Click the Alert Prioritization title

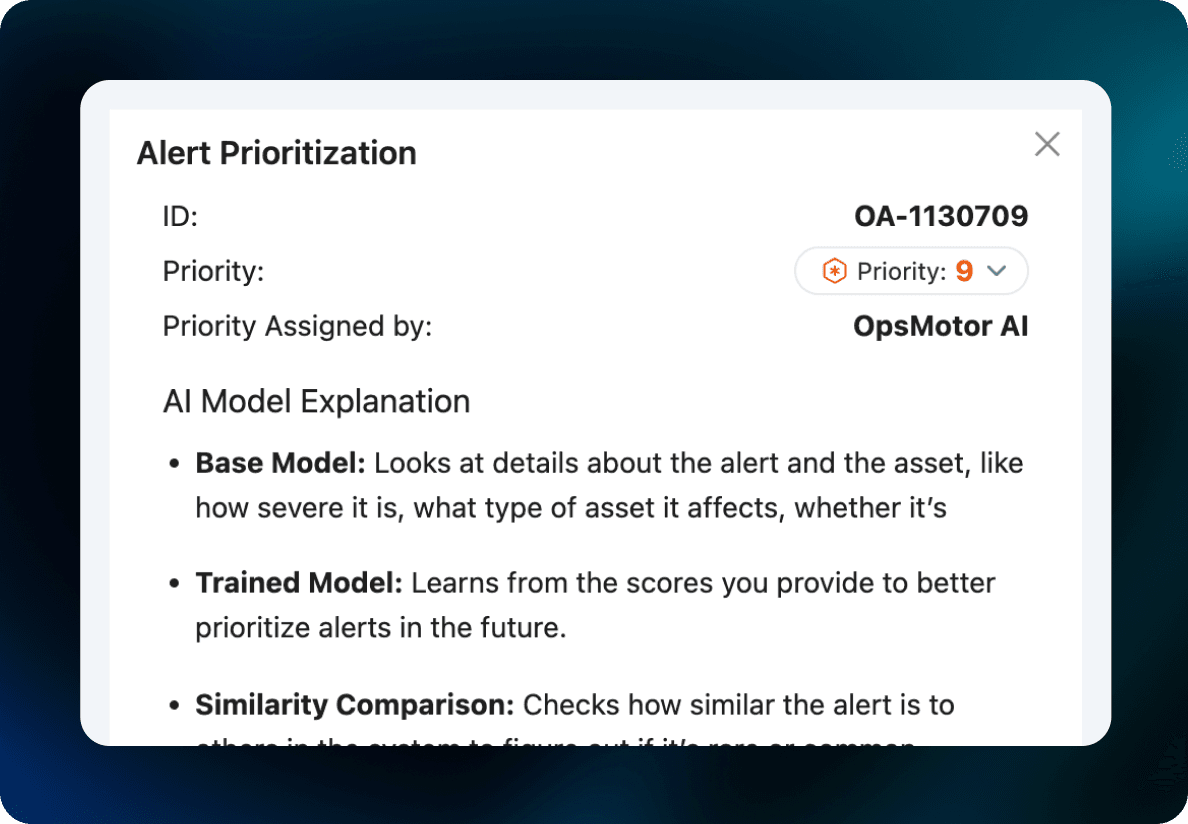[277, 153]
